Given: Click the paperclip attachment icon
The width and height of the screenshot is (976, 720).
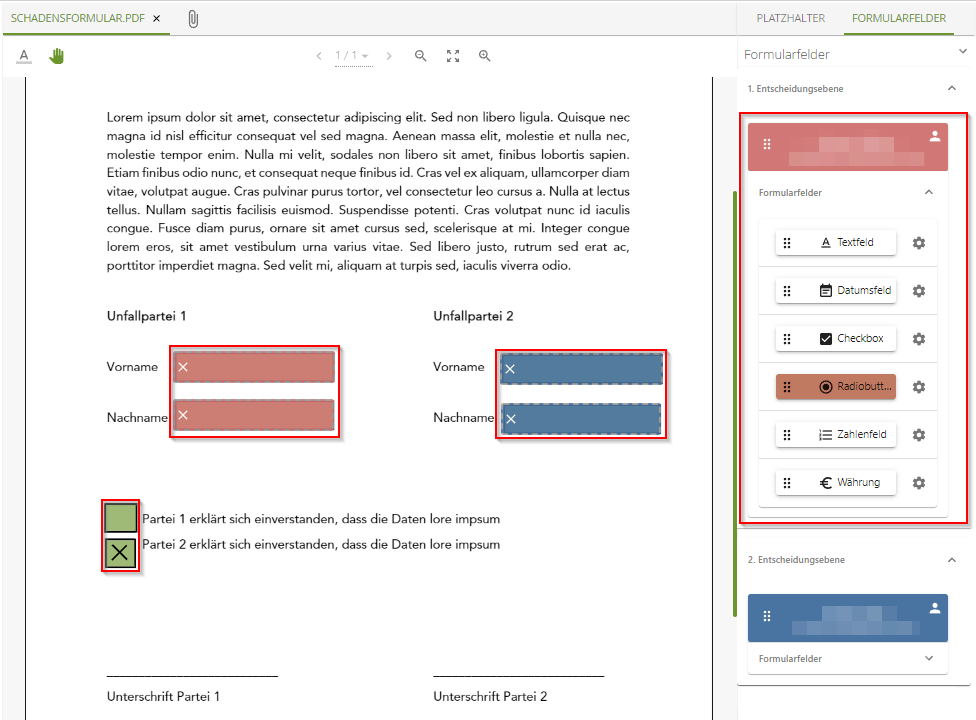Looking at the screenshot, I should coord(193,19).
